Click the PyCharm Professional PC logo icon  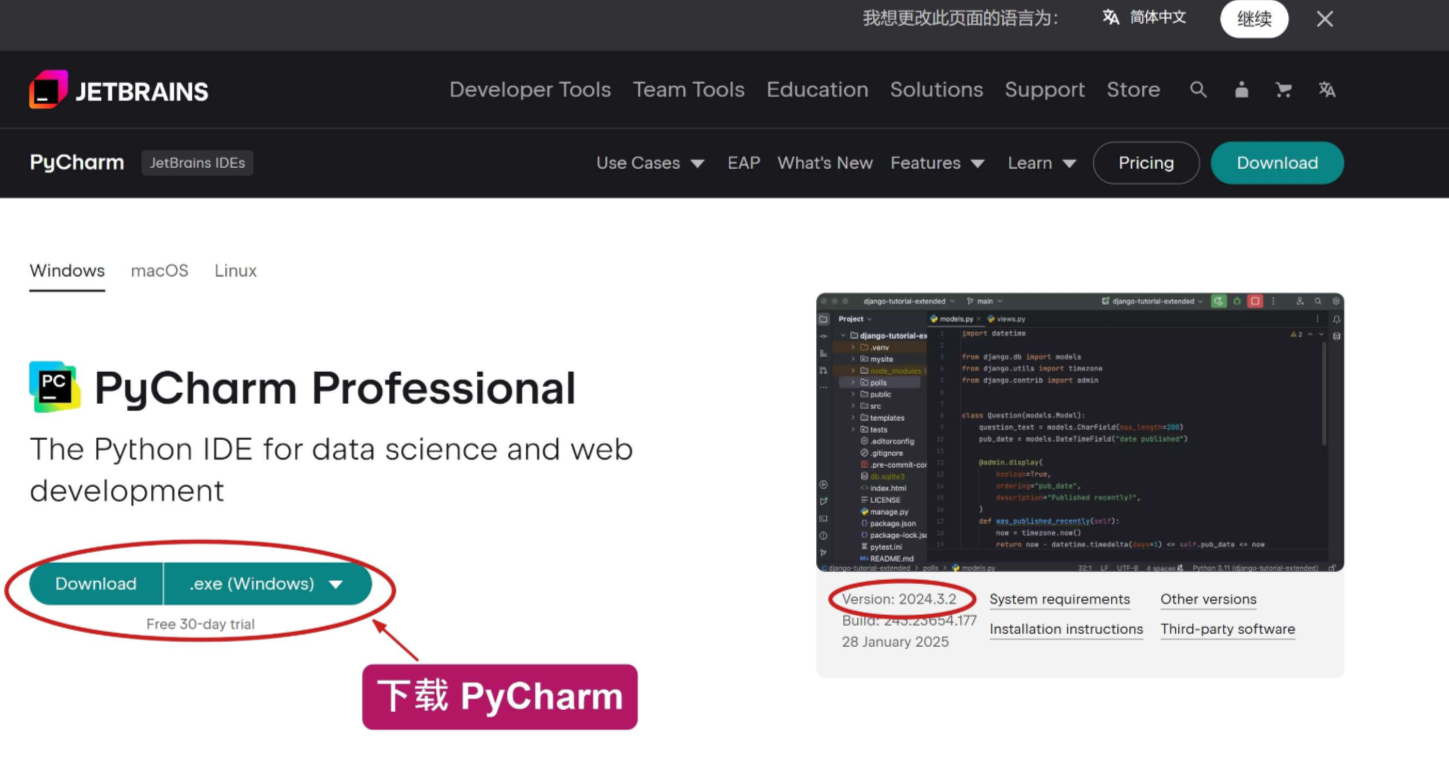pos(55,387)
